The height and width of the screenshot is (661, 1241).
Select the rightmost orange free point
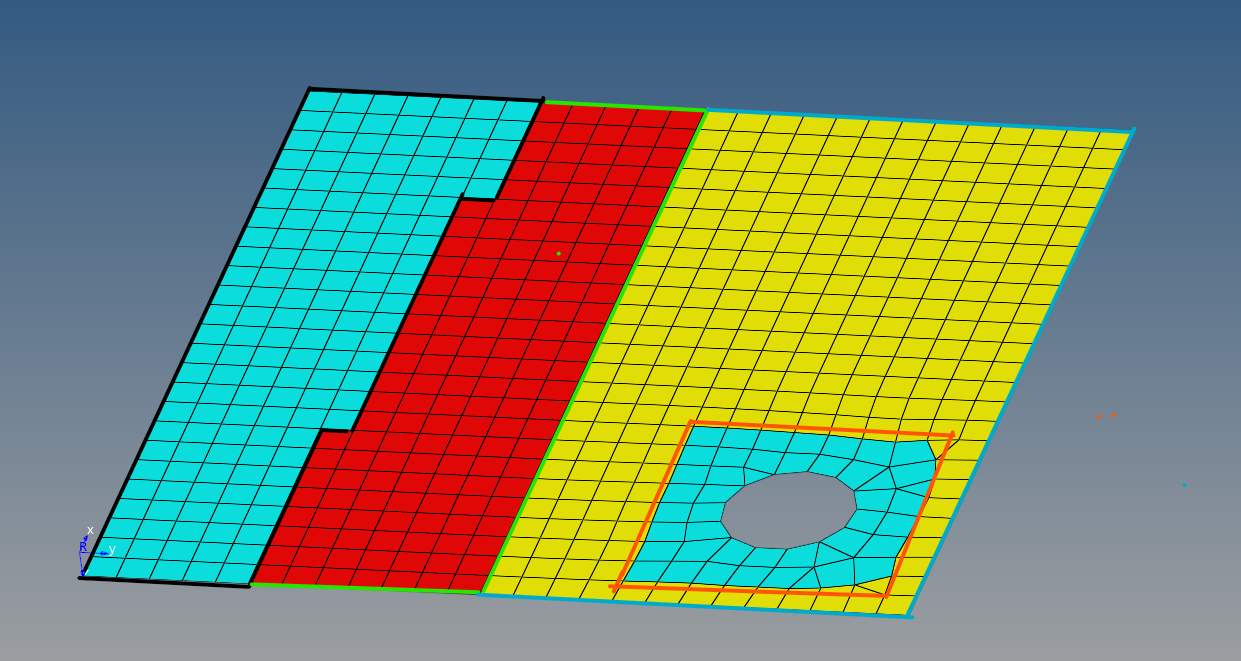pyautogui.click(x=1114, y=415)
